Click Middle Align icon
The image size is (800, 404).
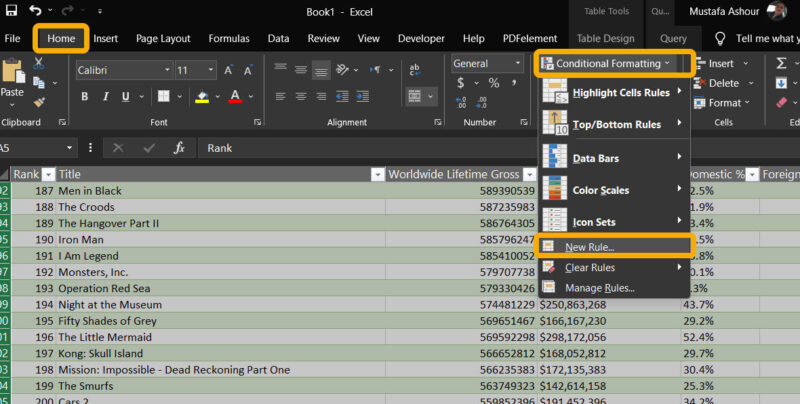point(301,69)
